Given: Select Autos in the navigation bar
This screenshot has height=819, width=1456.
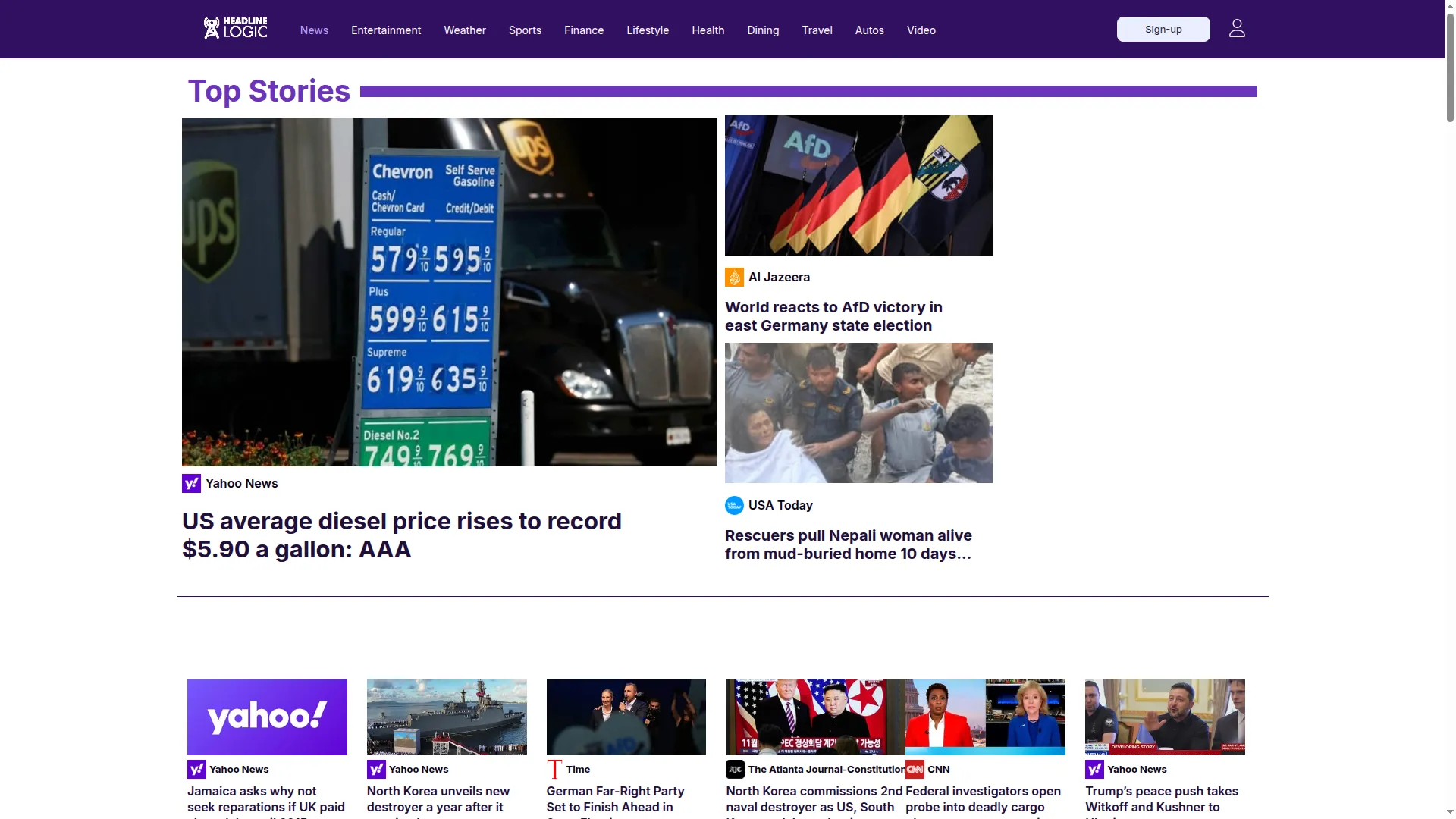Looking at the screenshot, I should pyautogui.click(x=870, y=30).
